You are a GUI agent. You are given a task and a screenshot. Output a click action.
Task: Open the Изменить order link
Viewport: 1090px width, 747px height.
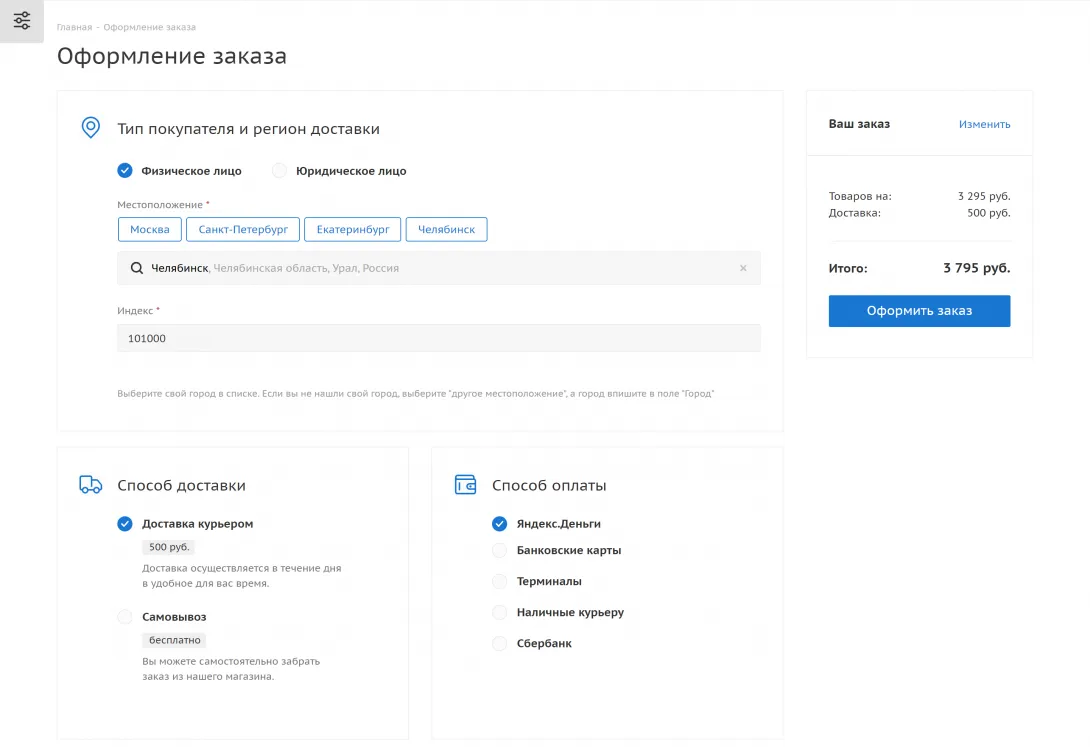(x=984, y=124)
